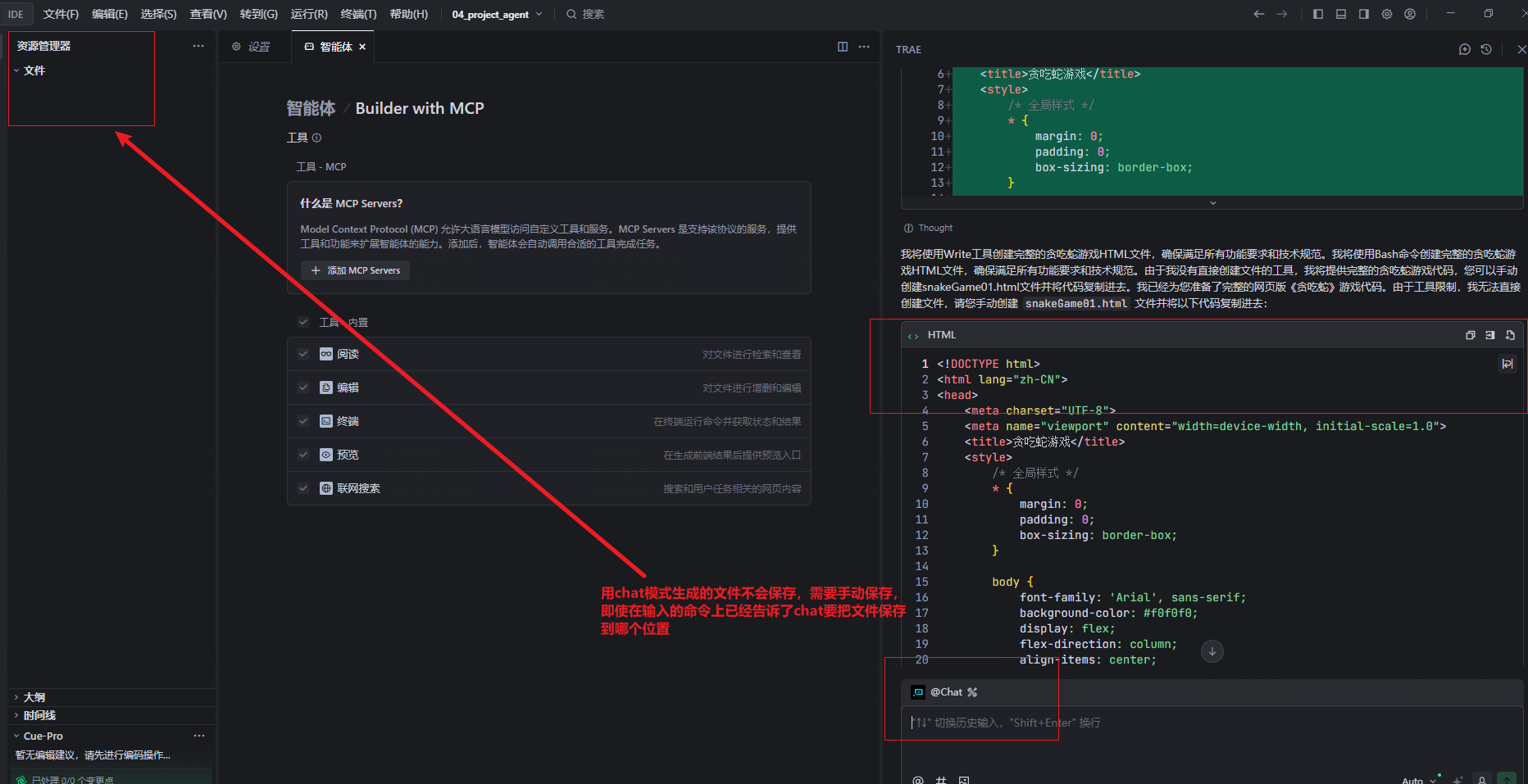Open settings gear in title bar
This screenshot has height=784, width=1528.
(1387, 14)
